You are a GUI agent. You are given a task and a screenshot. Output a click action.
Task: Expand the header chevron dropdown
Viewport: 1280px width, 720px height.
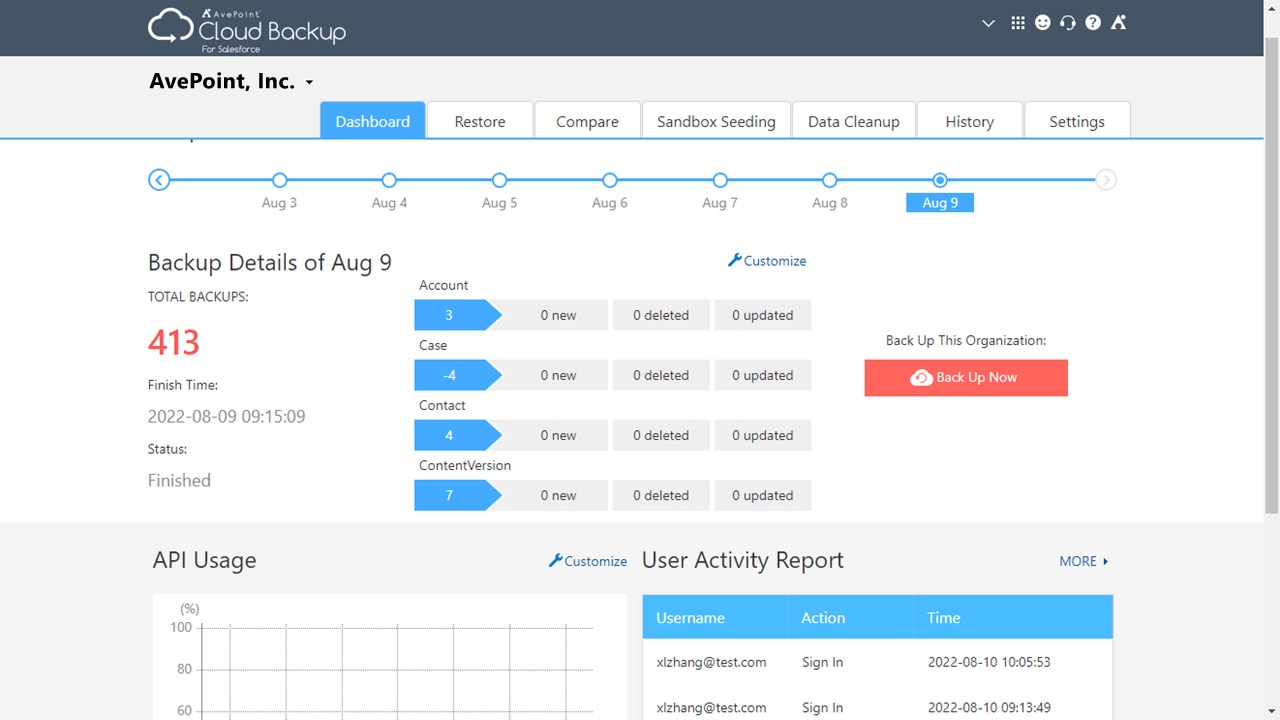tap(989, 23)
